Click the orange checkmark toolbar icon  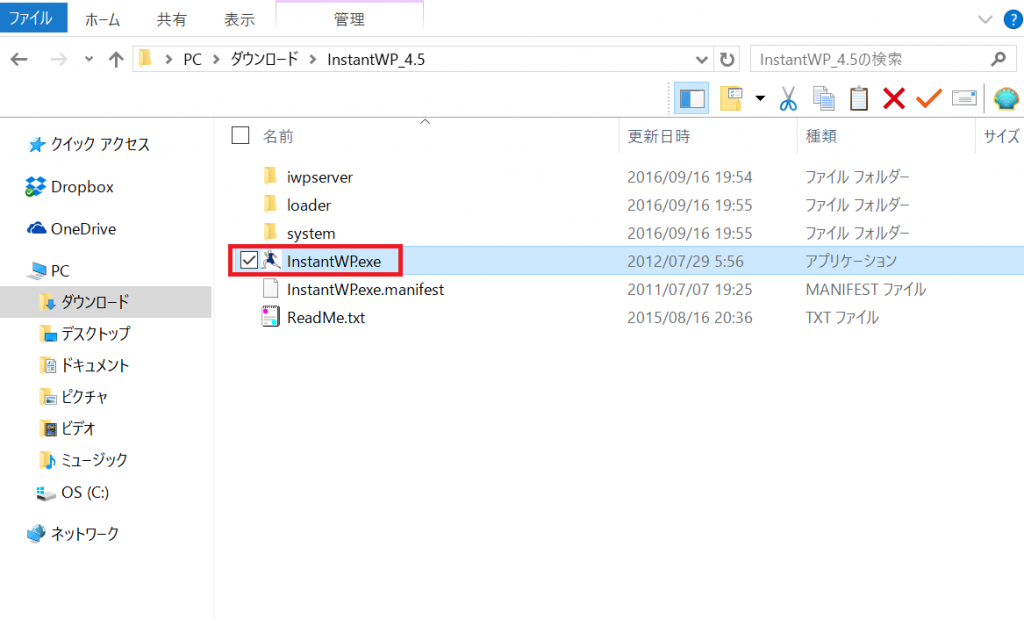coord(929,99)
